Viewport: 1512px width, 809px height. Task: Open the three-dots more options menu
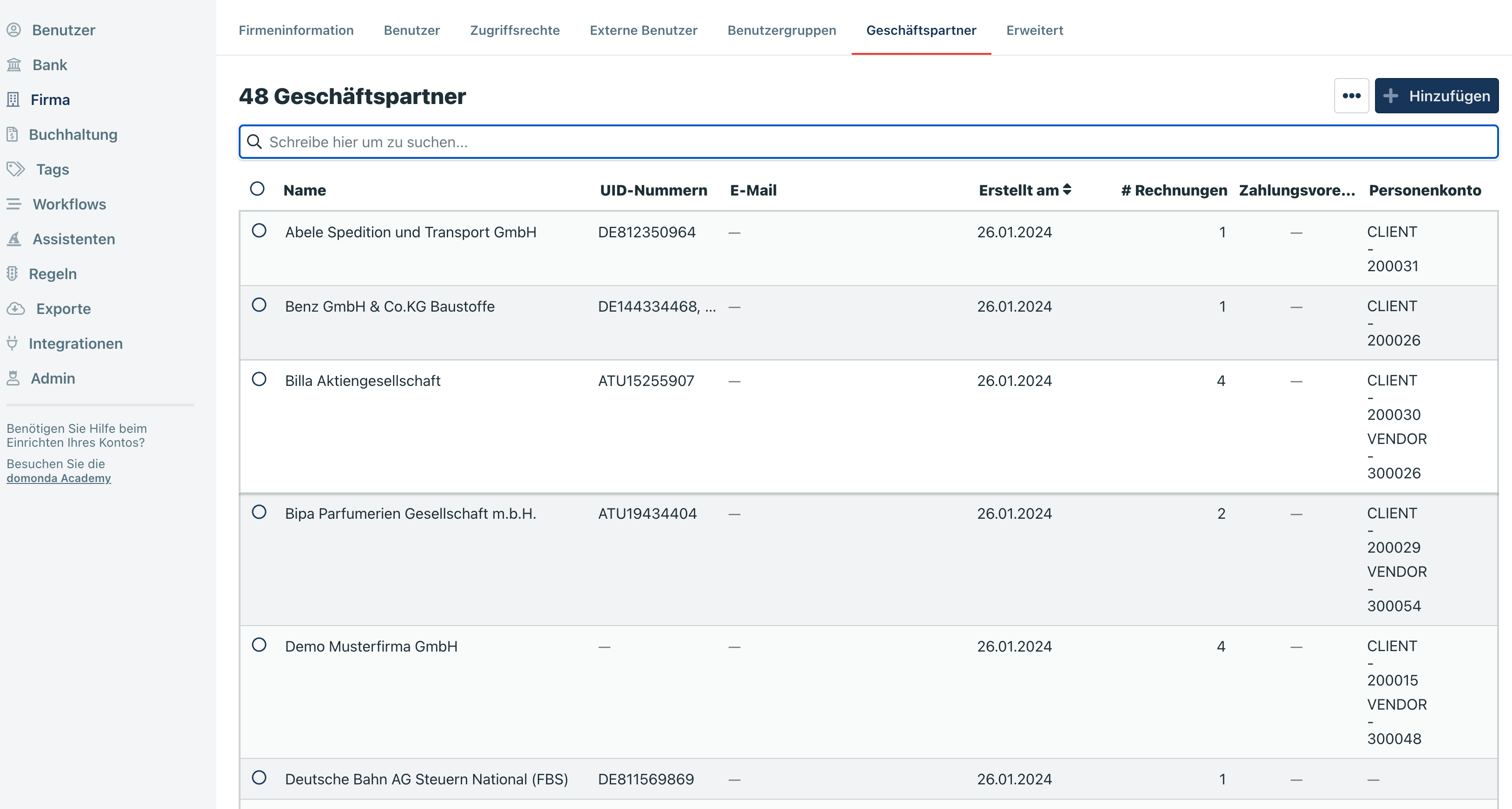(1351, 96)
